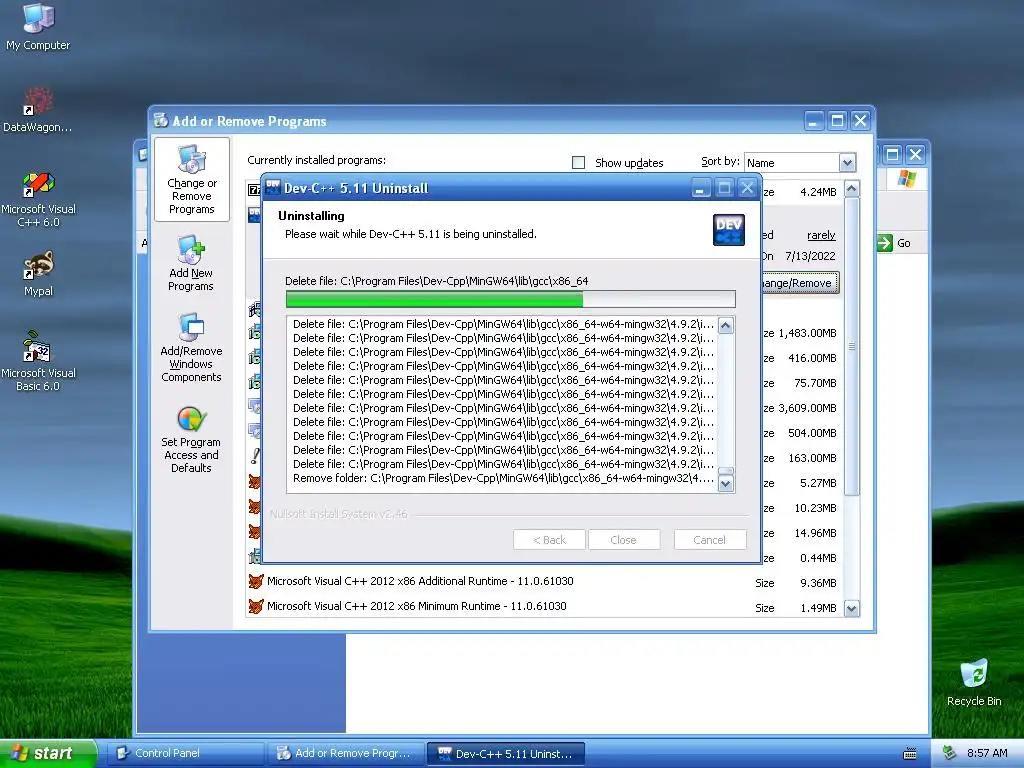
Task: Click the rarely used link
Action: [x=821, y=235]
